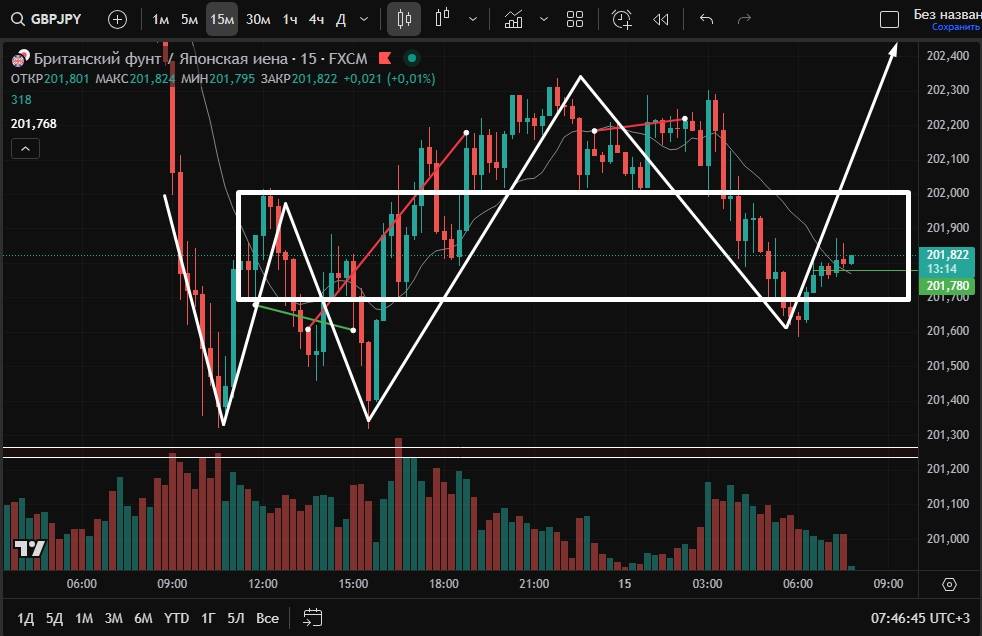Screen dimensions: 982x636
Task: Undo the last chart action
Action: (x=707, y=19)
